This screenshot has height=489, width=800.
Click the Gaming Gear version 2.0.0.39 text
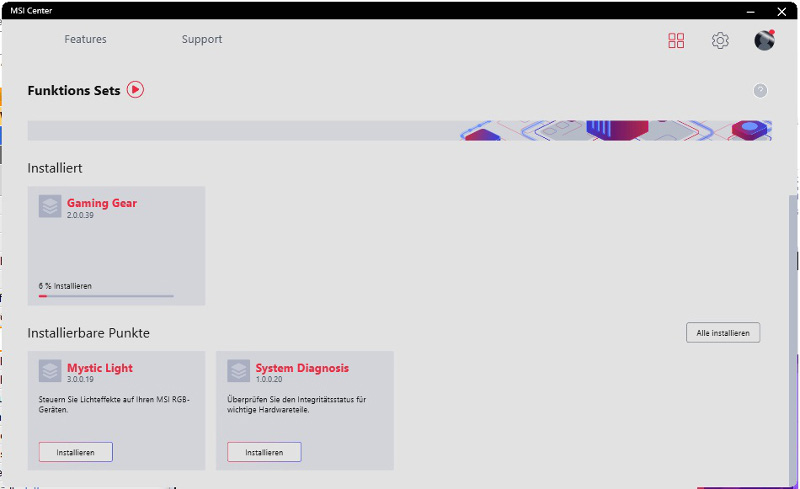tap(80, 215)
